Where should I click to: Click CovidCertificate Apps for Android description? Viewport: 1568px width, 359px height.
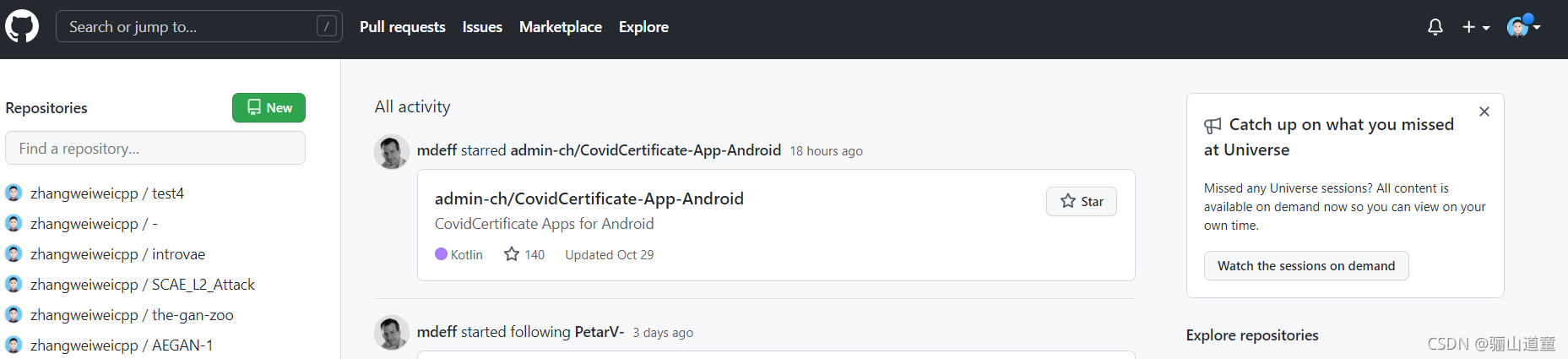pyautogui.click(x=545, y=224)
